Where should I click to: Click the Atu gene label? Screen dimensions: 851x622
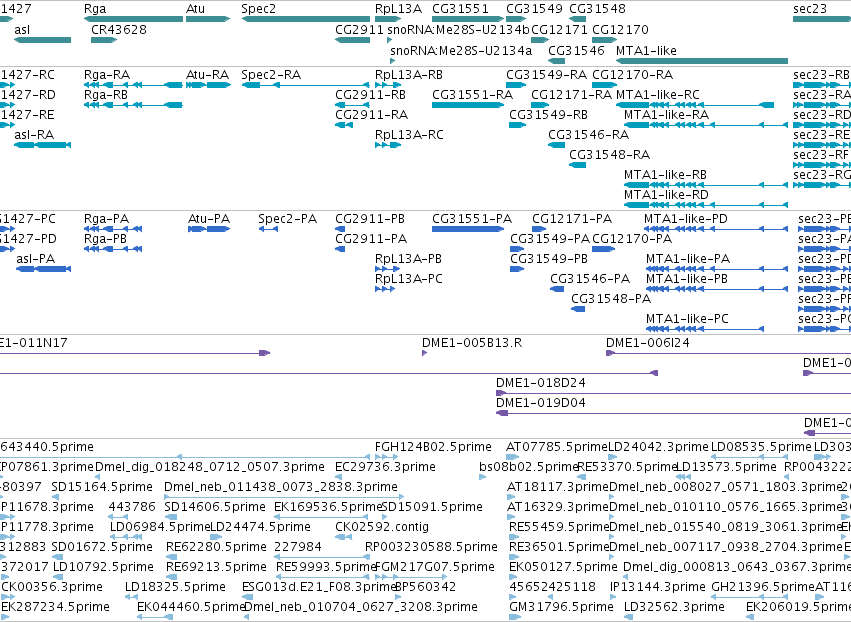click(195, 9)
